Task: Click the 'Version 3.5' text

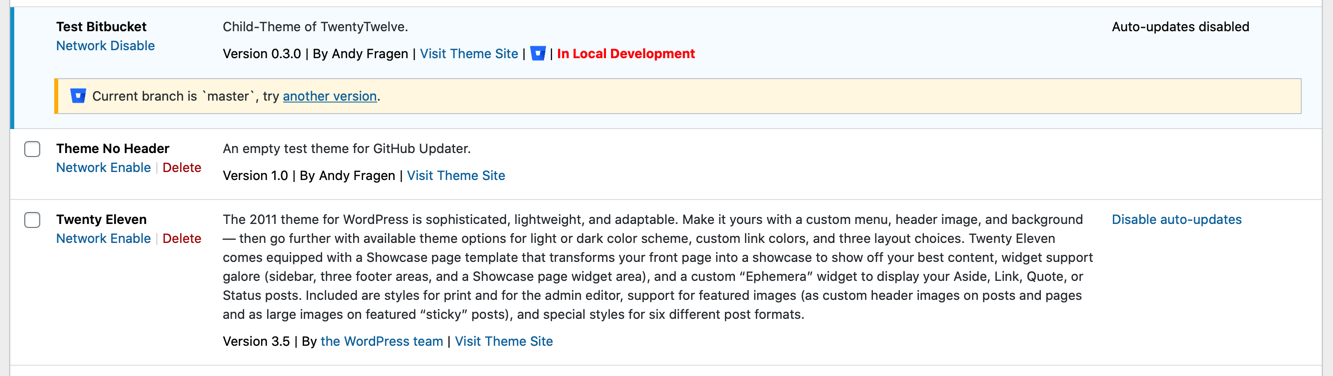Action: click(256, 342)
